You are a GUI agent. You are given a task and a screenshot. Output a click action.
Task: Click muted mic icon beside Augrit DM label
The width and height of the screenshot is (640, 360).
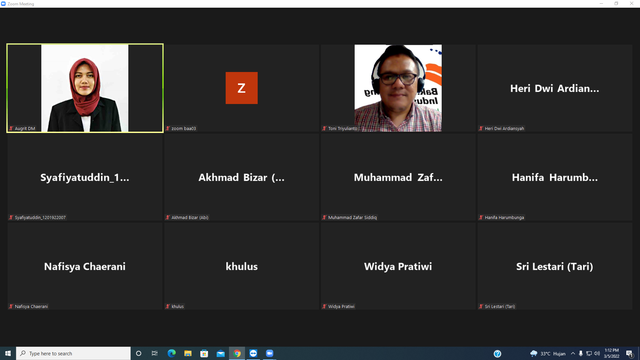11,128
